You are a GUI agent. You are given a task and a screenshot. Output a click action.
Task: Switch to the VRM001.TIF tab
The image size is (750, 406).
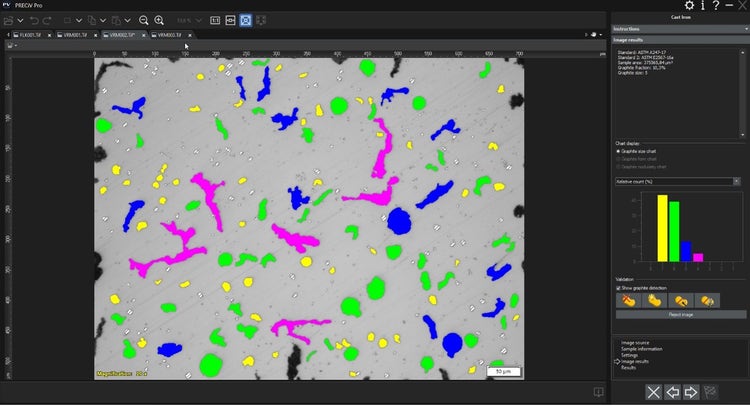73,34
